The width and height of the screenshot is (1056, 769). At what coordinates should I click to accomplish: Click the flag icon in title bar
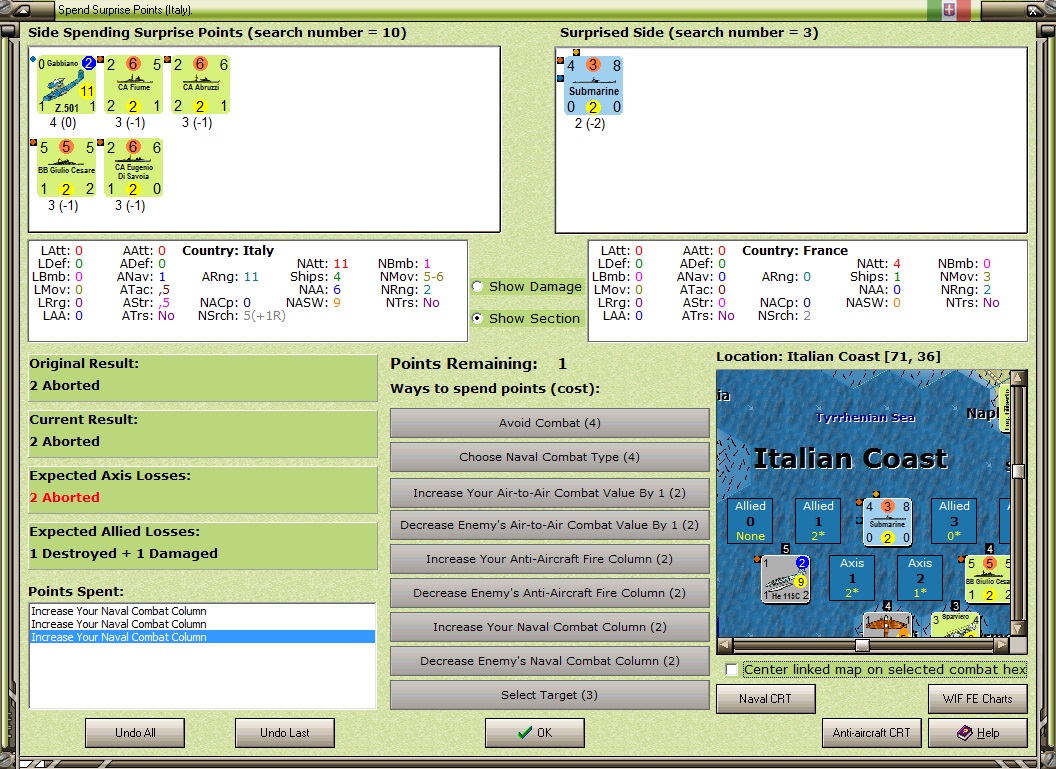[948, 9]
